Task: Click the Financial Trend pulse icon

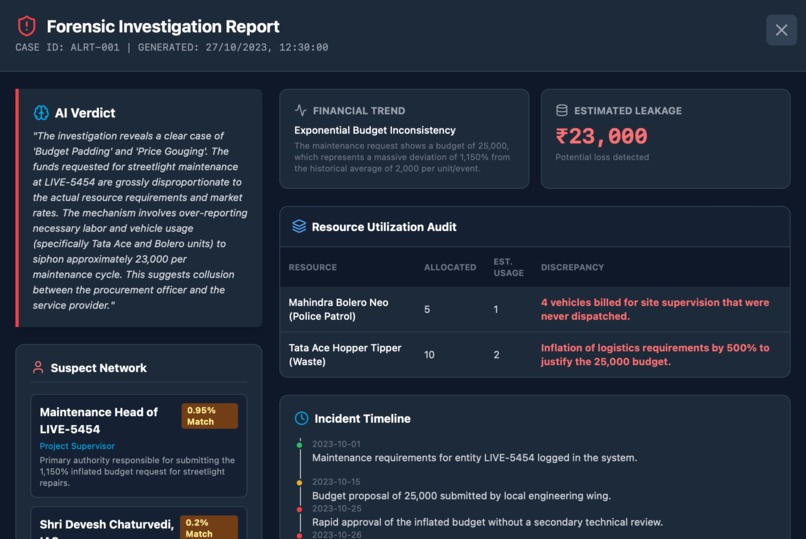Action: (301, 110)
